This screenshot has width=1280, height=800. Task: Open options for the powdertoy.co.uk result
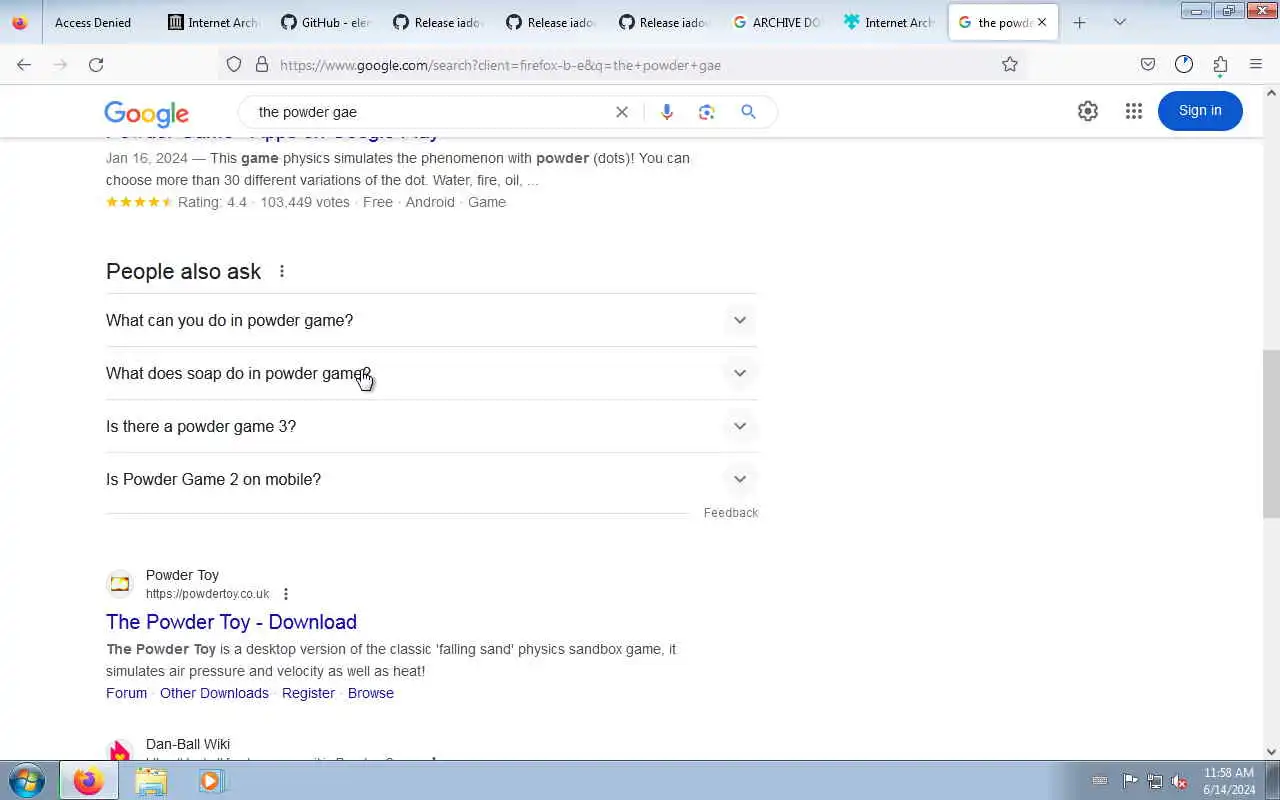285,594
